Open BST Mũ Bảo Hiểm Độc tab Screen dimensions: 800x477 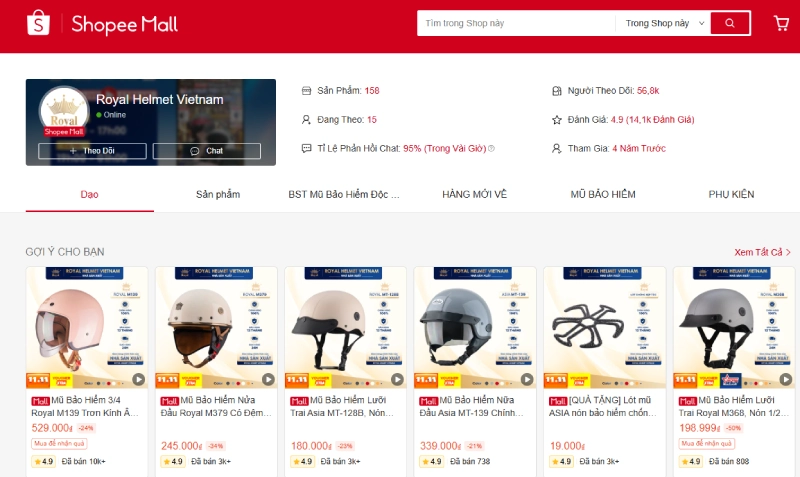(344, 194)
